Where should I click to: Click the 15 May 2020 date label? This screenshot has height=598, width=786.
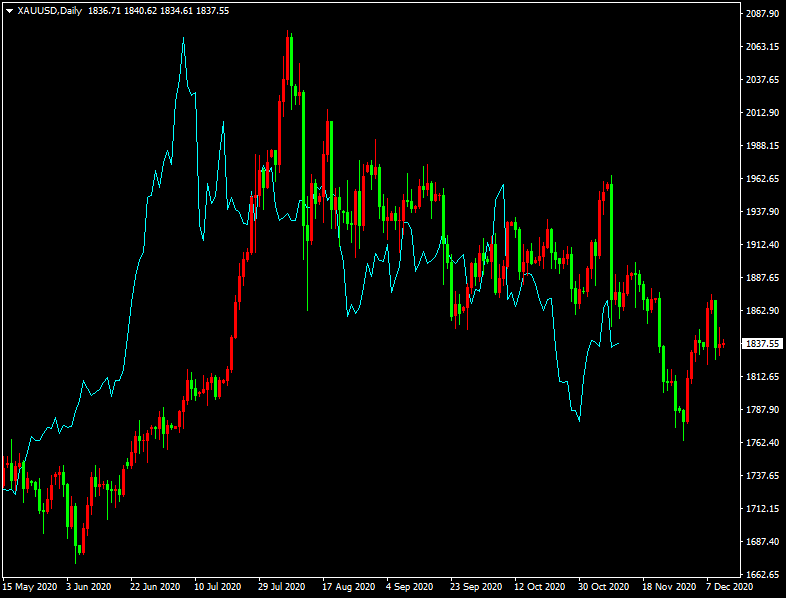click(30, 587)
